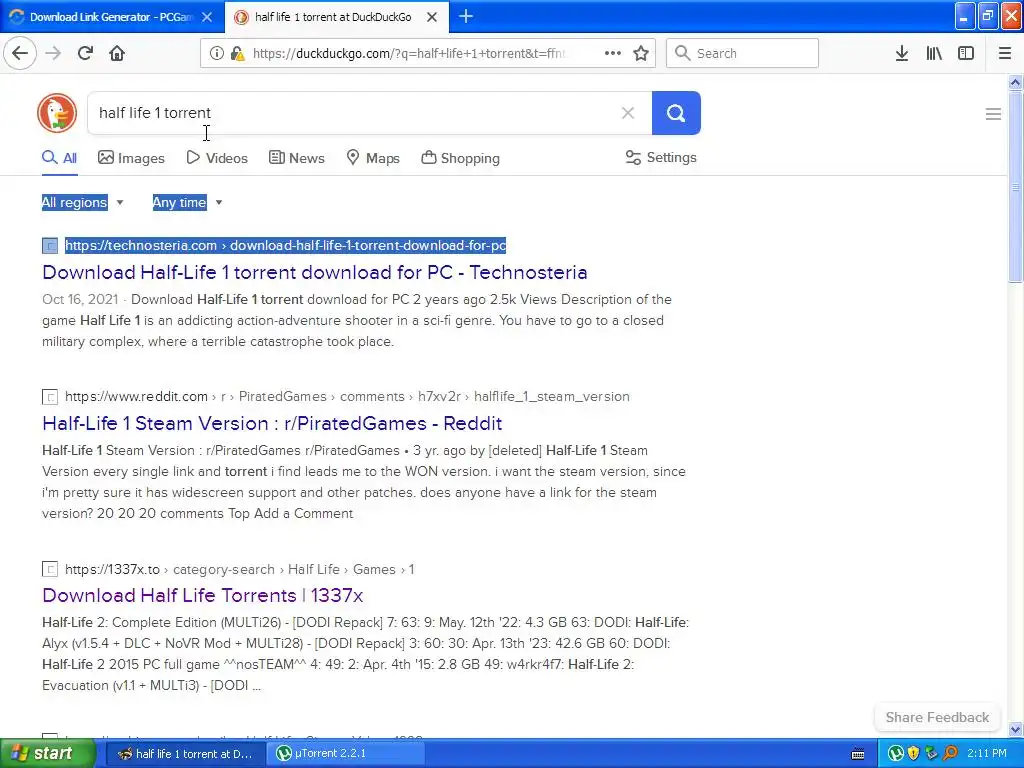
Task: Click the technosteria.com result favicon
Action: [x=50, y=246]
